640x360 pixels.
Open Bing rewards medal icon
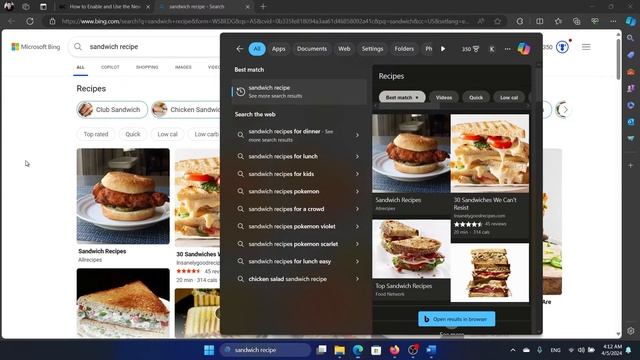(562, 47)
